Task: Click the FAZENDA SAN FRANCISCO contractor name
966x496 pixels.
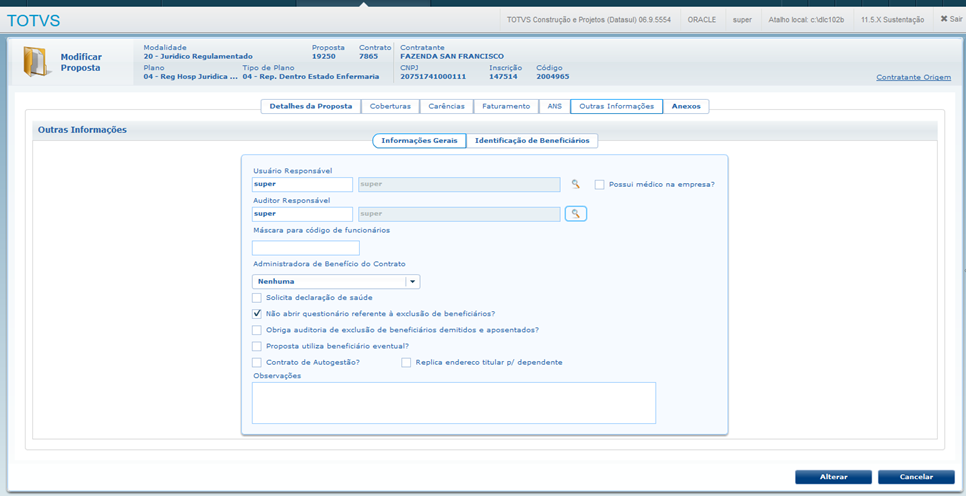Action: (452, 56)
